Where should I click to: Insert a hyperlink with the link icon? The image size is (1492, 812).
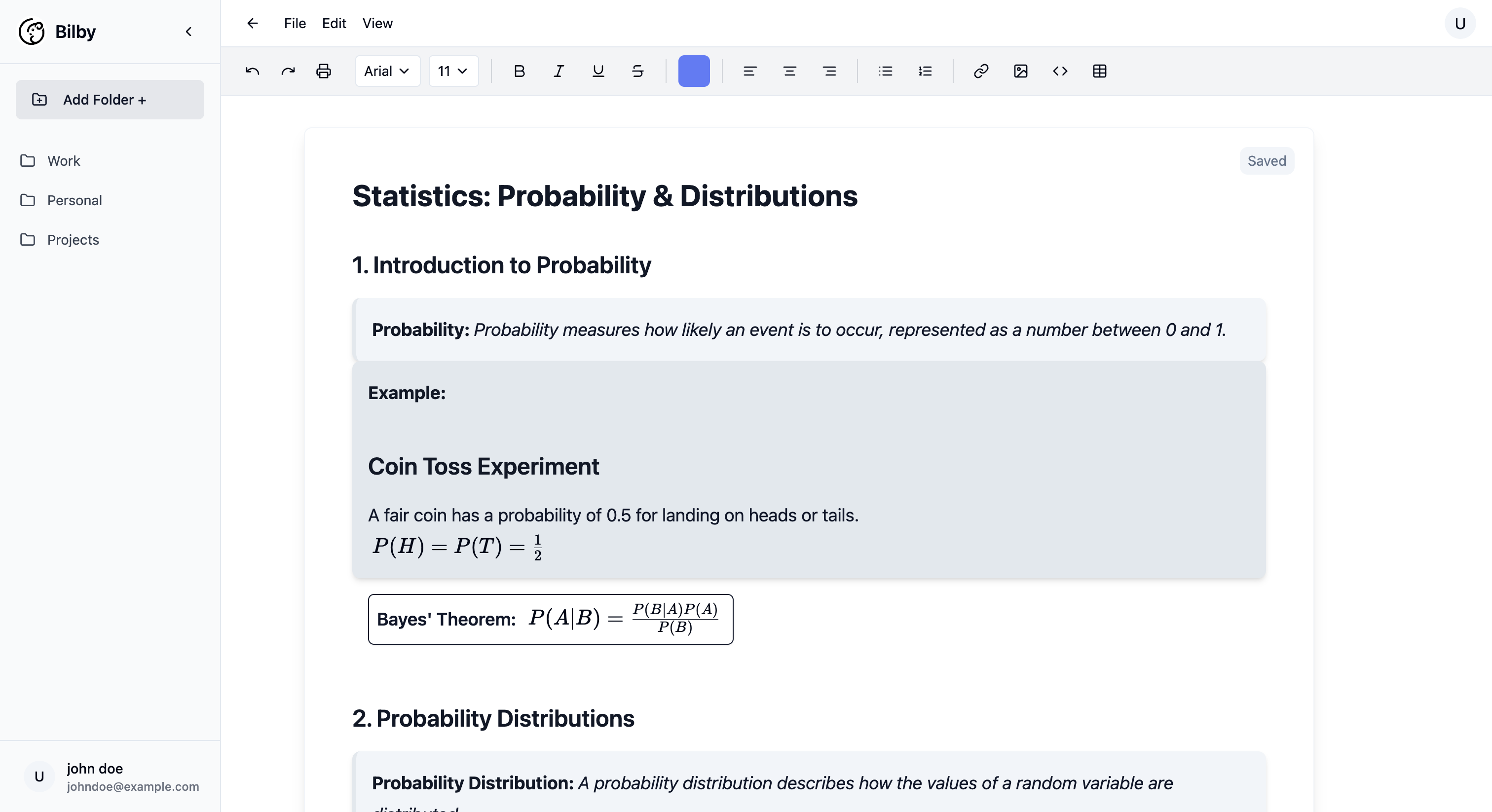tap(980, 71)
